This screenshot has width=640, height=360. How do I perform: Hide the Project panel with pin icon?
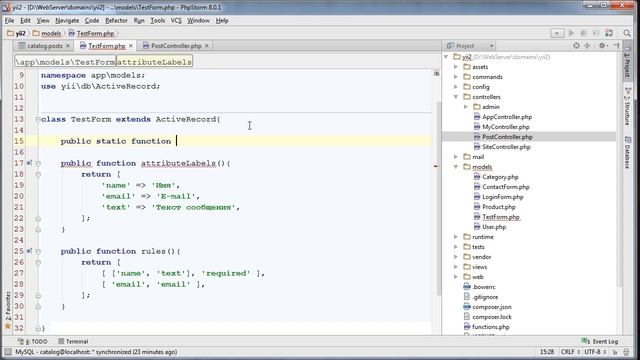pos(616,46)
